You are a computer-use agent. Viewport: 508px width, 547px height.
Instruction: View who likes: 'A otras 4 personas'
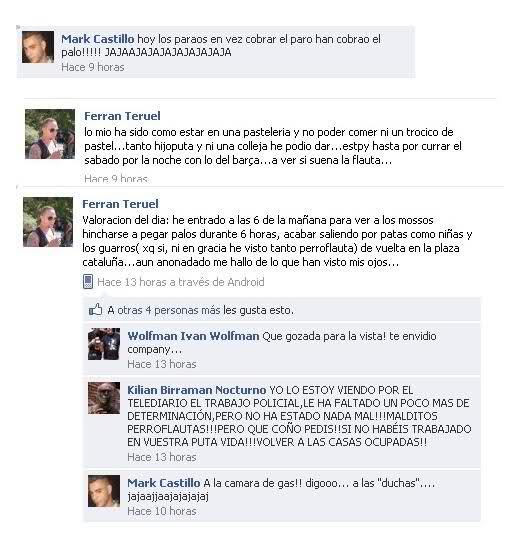pos(201,310)
